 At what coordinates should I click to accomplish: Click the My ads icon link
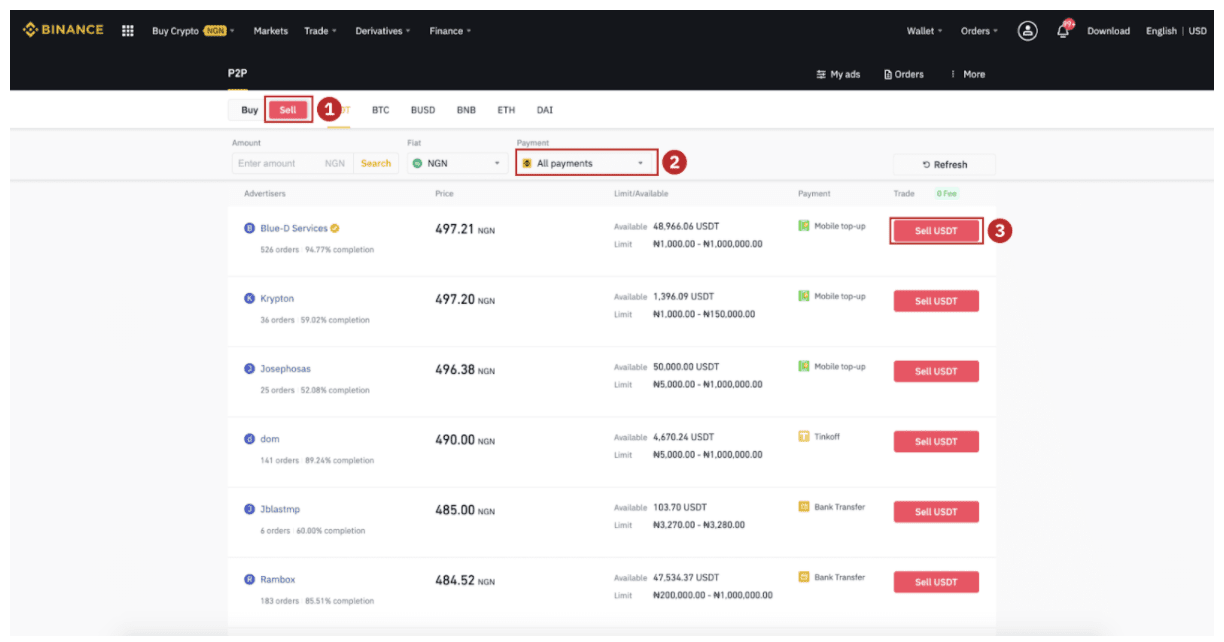point(837,74)
